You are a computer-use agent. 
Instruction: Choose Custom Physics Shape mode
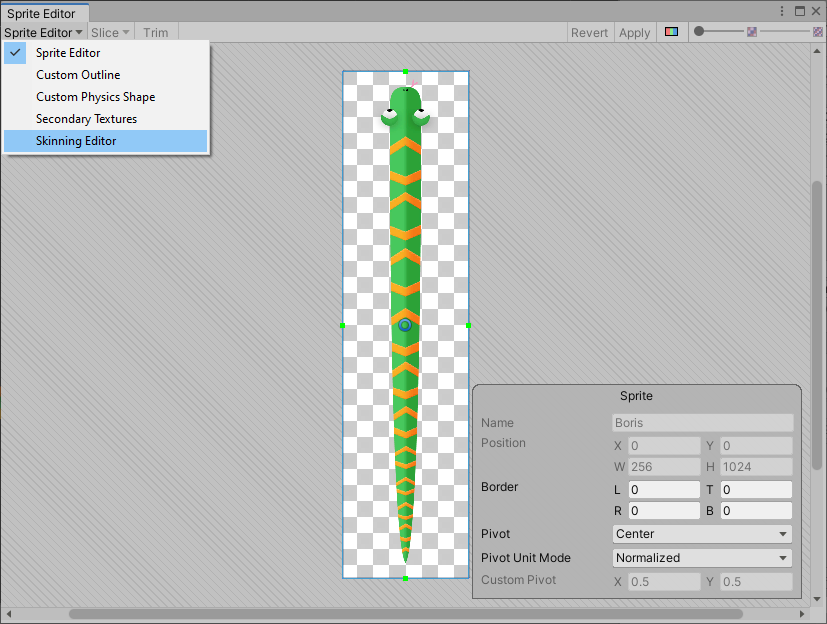coord(95,97)
